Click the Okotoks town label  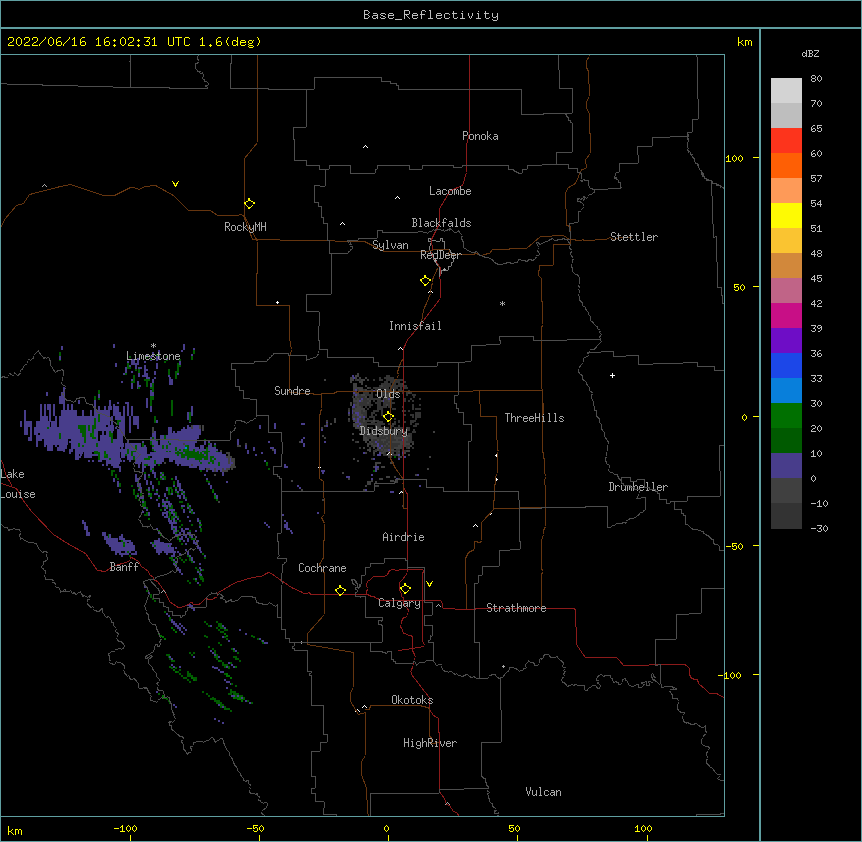(412, 700)
